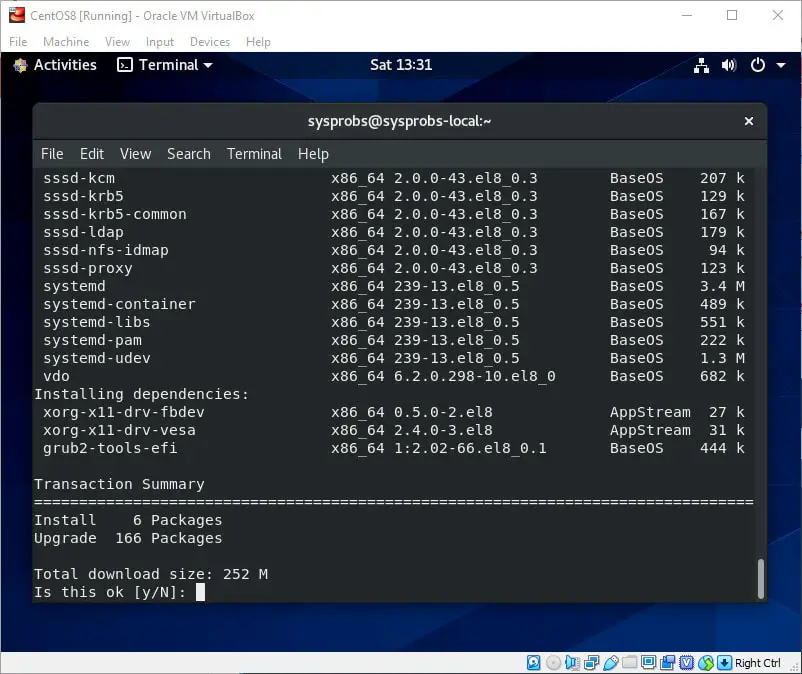This screenshot has width=802, height=674.
Task: Click the sssd-krb5-common package name
Action: pos(115,214)
